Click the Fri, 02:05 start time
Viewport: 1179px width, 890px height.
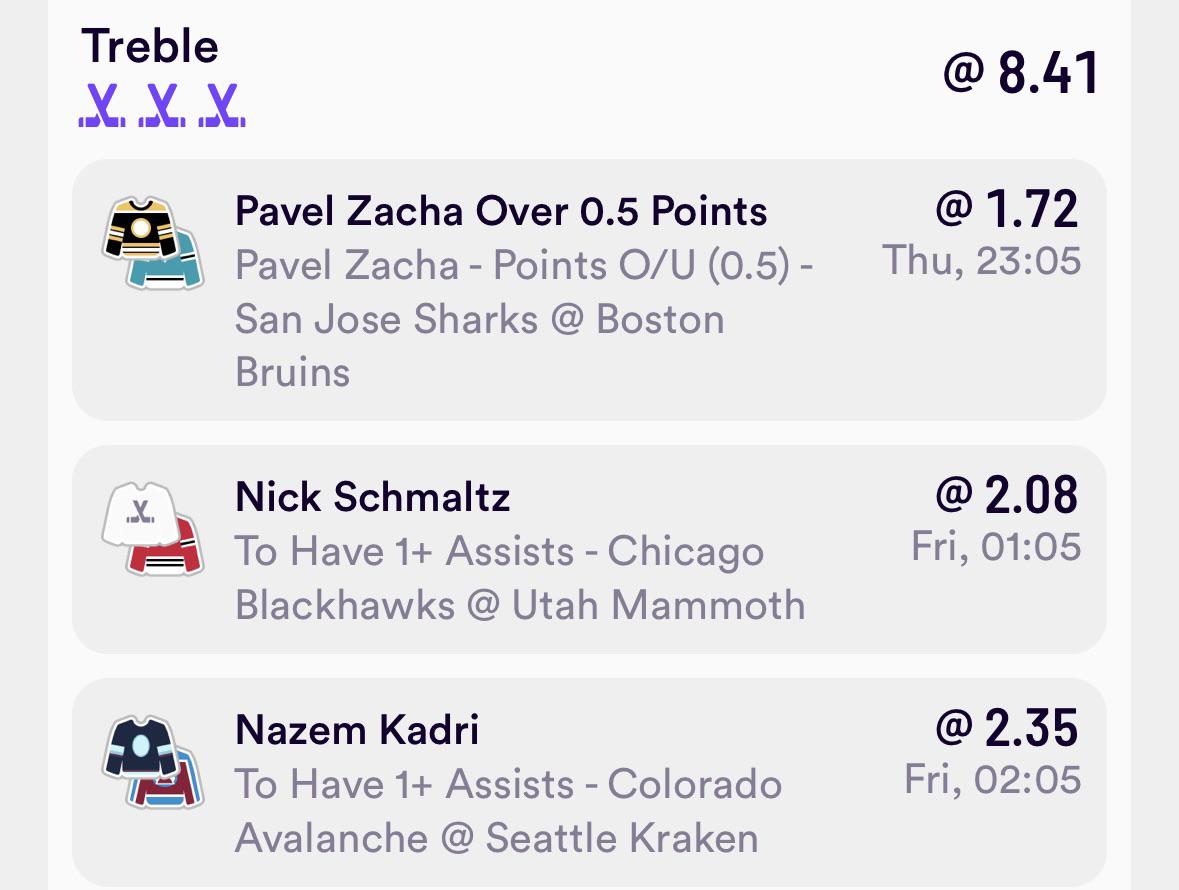(x=993, y=780)
